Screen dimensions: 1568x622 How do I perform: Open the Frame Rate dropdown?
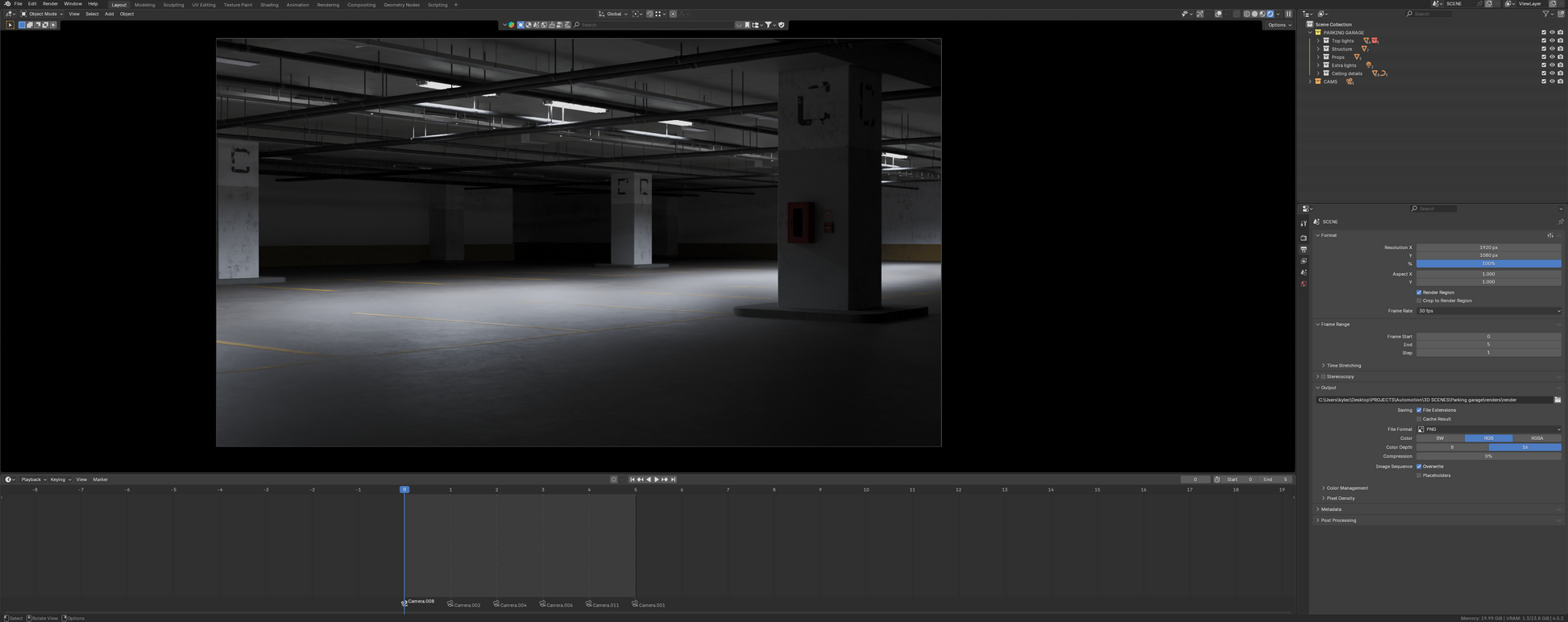(1488, 311)
